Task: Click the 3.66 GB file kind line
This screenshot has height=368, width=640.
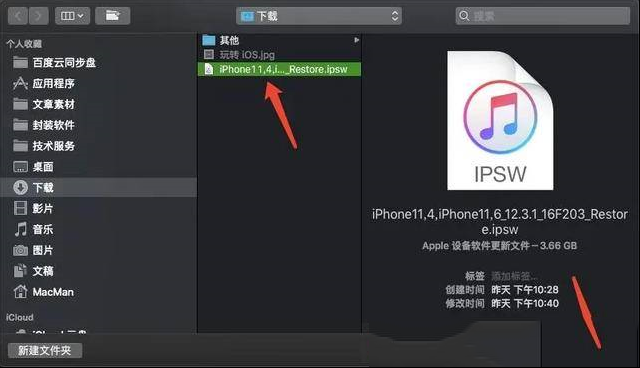Action: tap(500, 246)
